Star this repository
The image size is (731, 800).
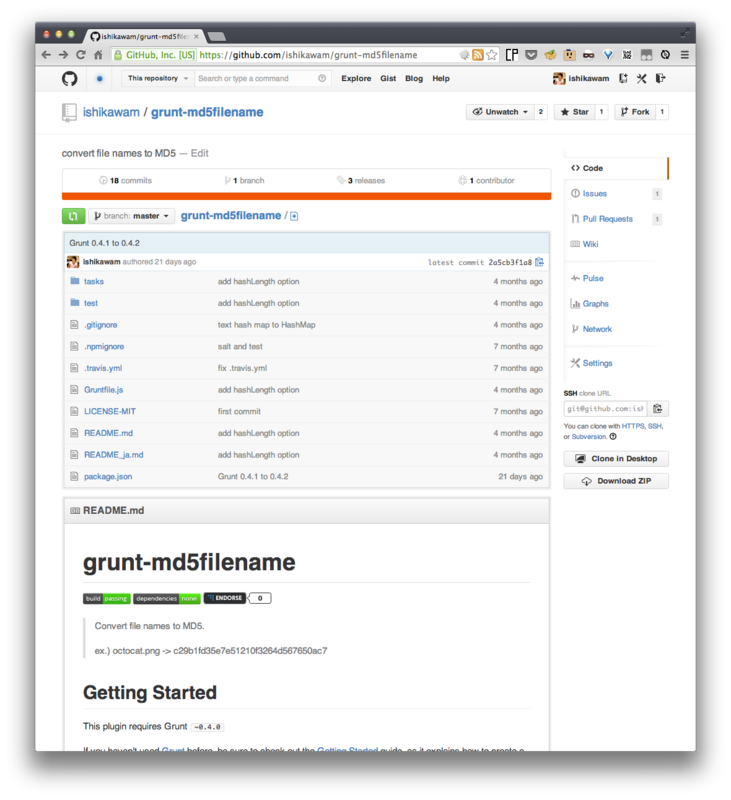pyautogui.click(x=574, y=112)
